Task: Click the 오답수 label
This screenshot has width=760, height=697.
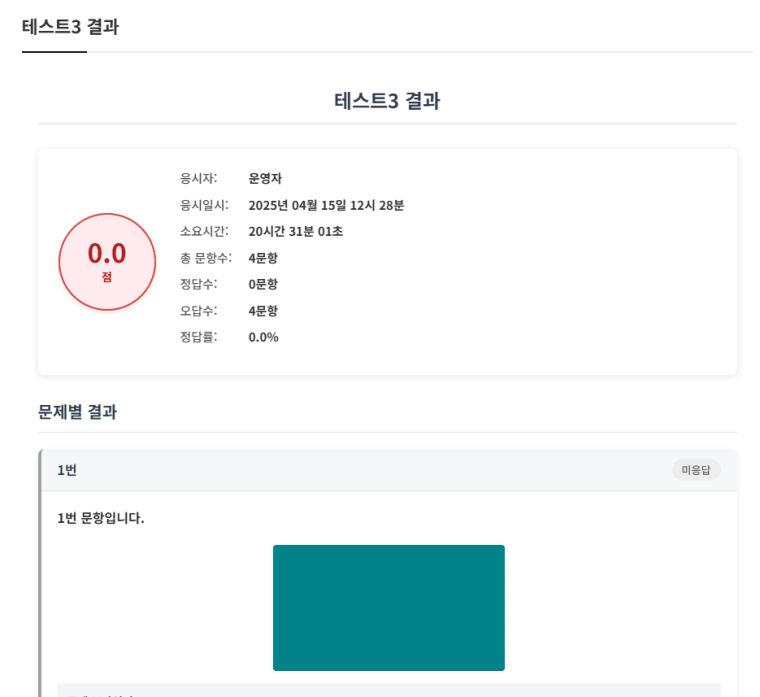Action: click(x=198, y=311)
